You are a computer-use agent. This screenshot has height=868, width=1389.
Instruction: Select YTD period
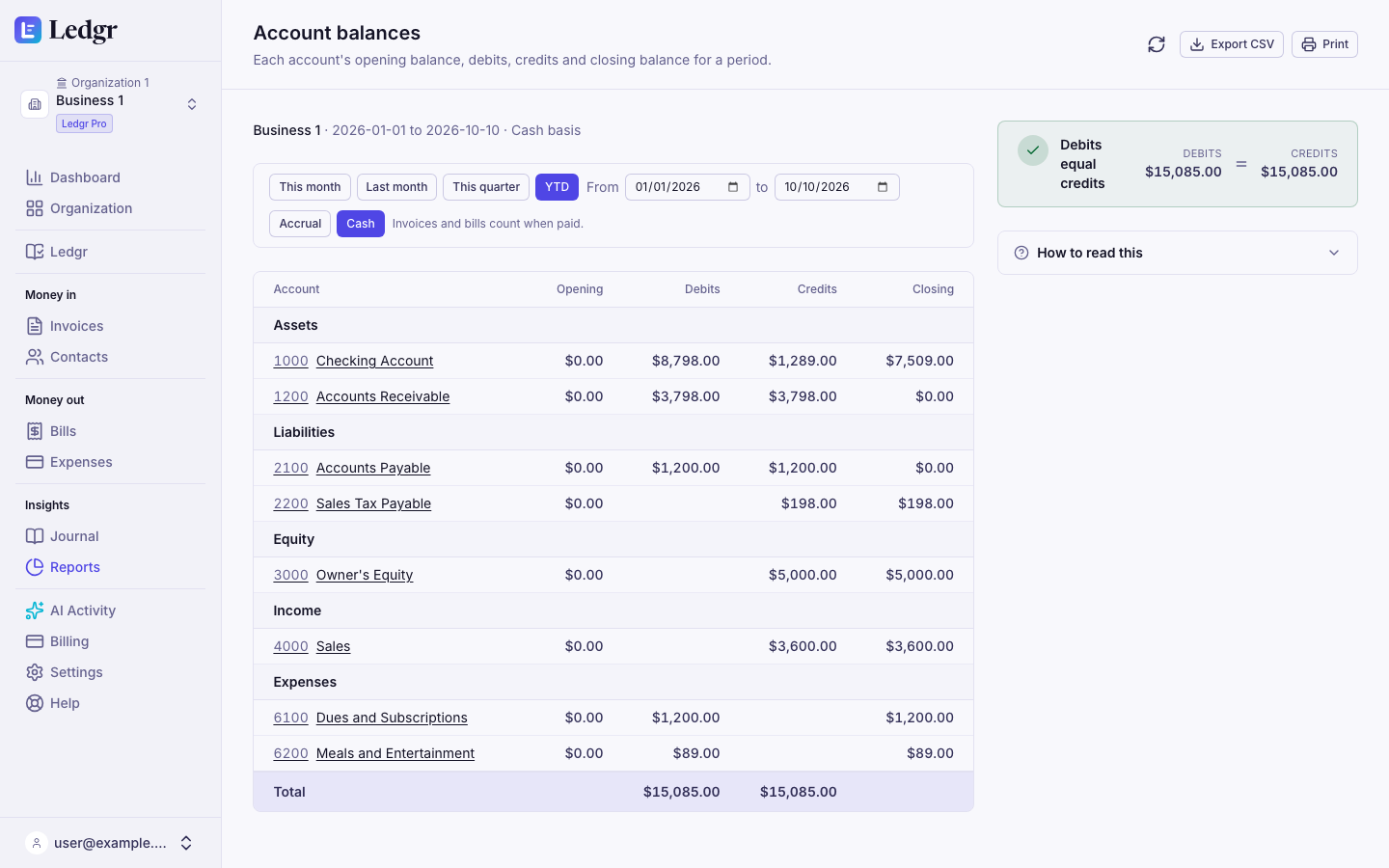[557, 187]
